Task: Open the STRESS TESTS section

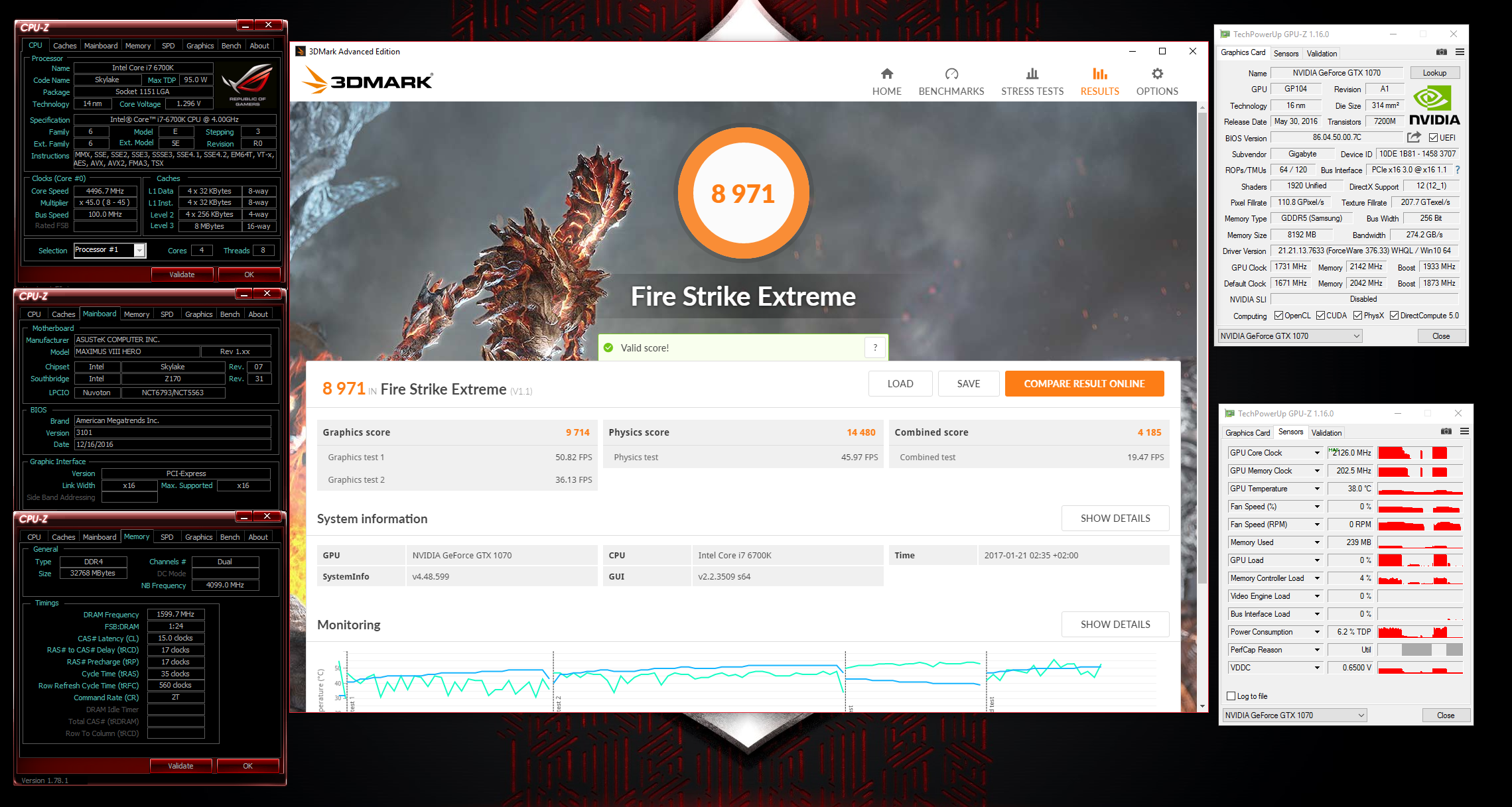Action: coord(1032,82)
